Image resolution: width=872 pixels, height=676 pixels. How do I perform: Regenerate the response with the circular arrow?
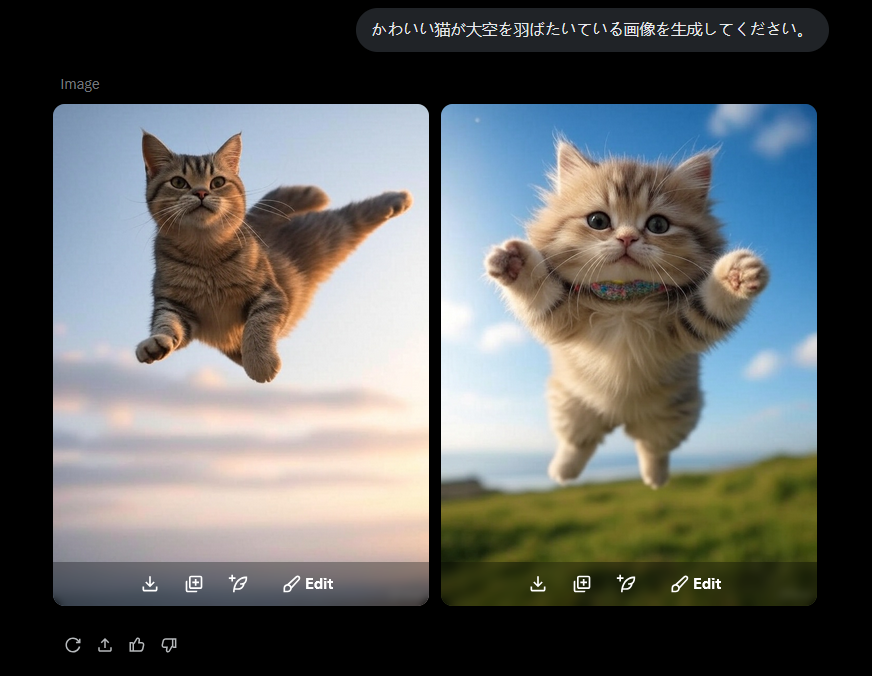(73, 645)
